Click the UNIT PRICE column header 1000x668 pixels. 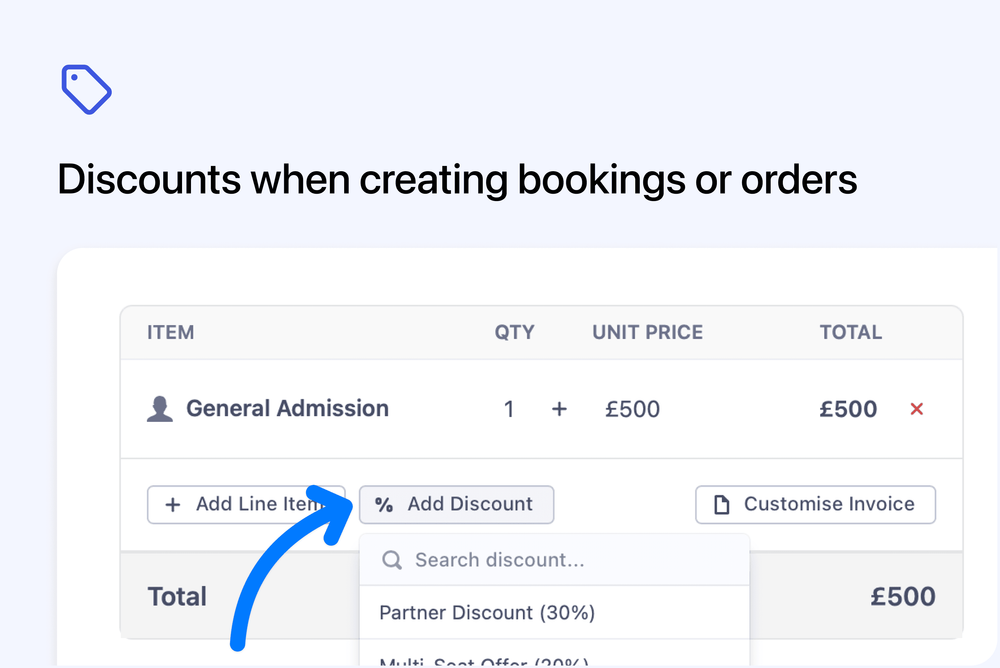647,332
